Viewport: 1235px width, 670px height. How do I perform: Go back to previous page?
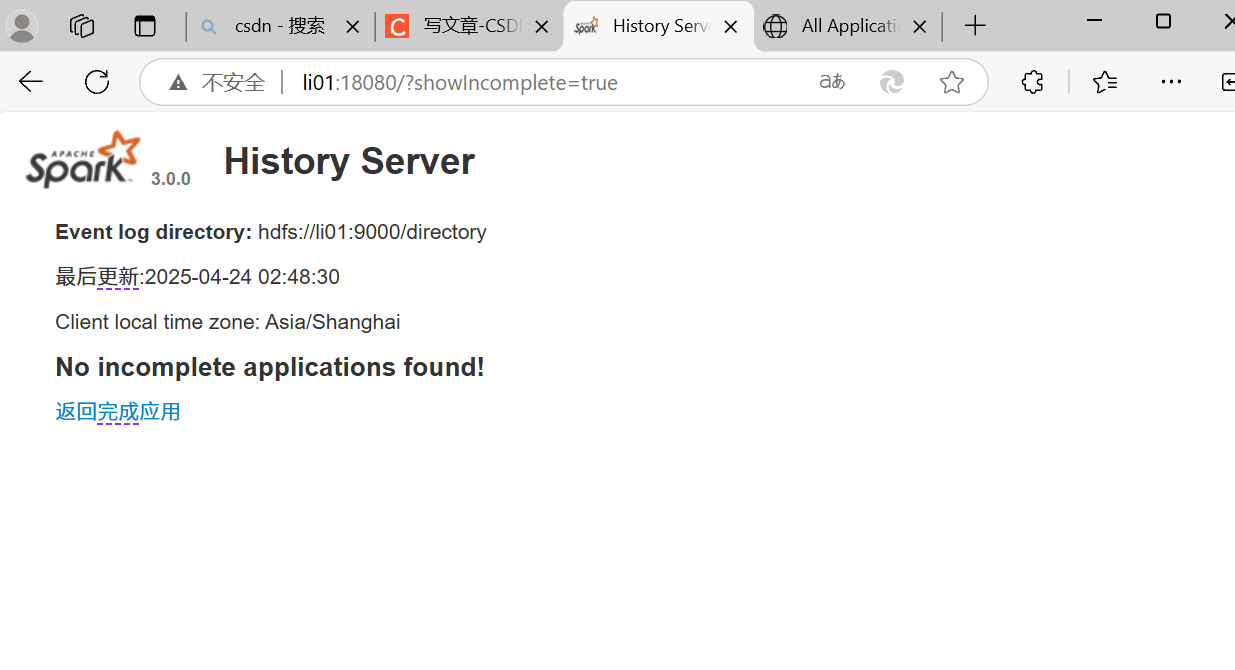(x=31, y=82)
